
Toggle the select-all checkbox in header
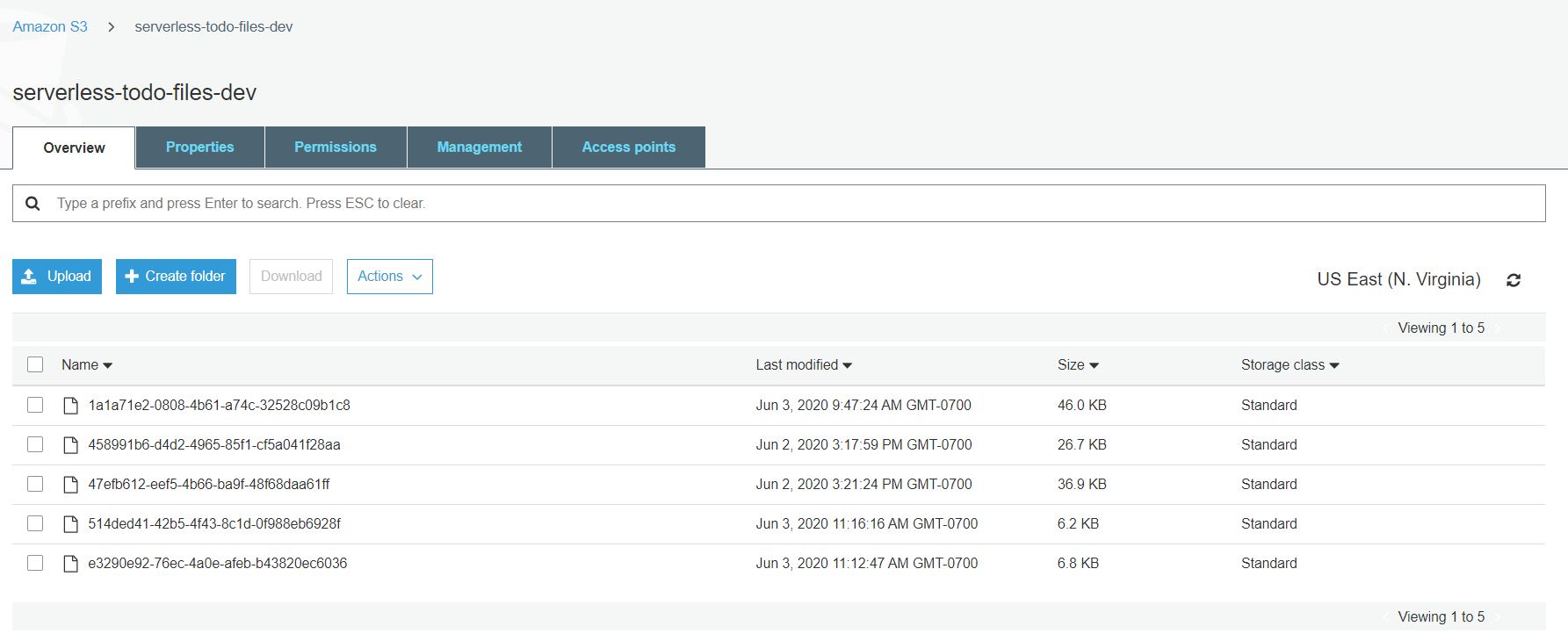pyautogui.click(x=35, y=364)
